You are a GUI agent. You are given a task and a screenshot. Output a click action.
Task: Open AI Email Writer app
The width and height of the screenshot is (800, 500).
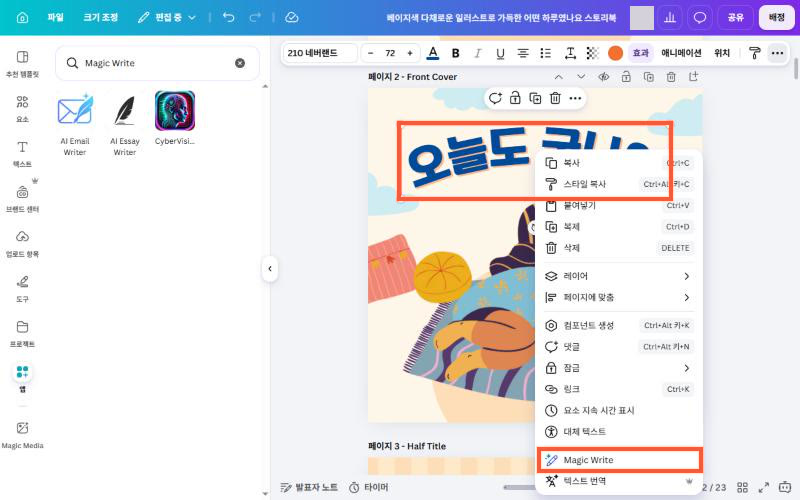point(74,124)
